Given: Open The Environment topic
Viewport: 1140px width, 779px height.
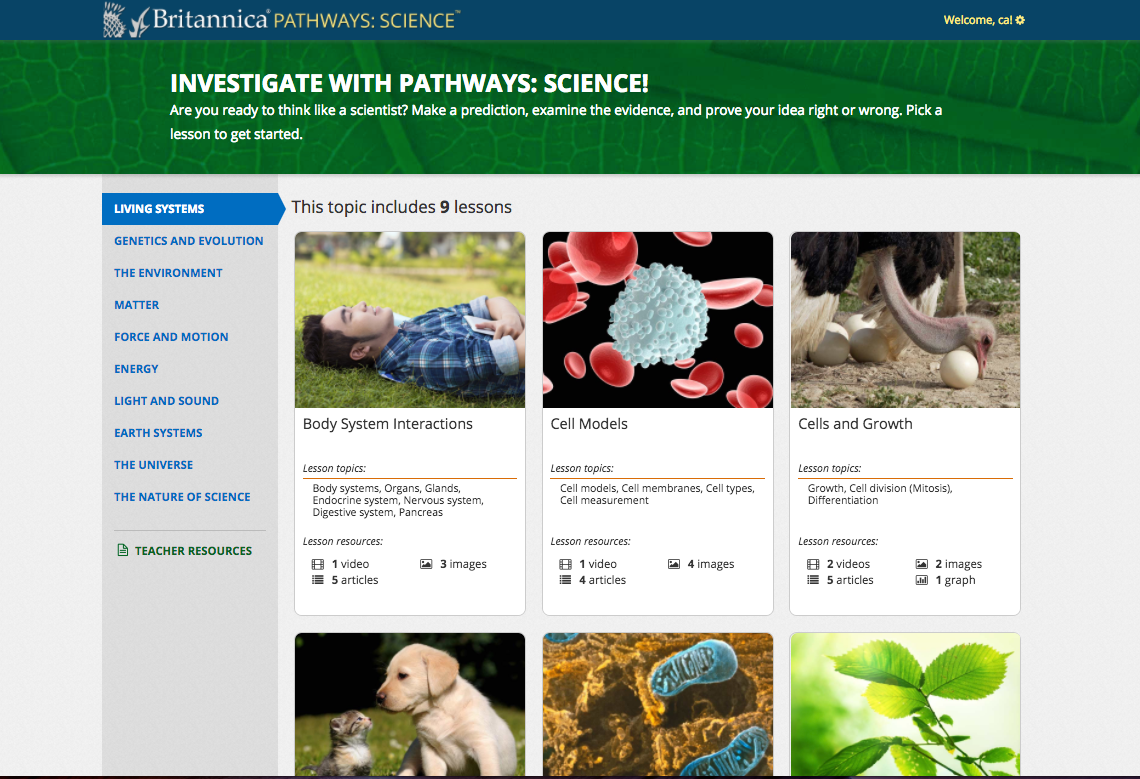Looking at the screenshot, I should coord(168,273).
